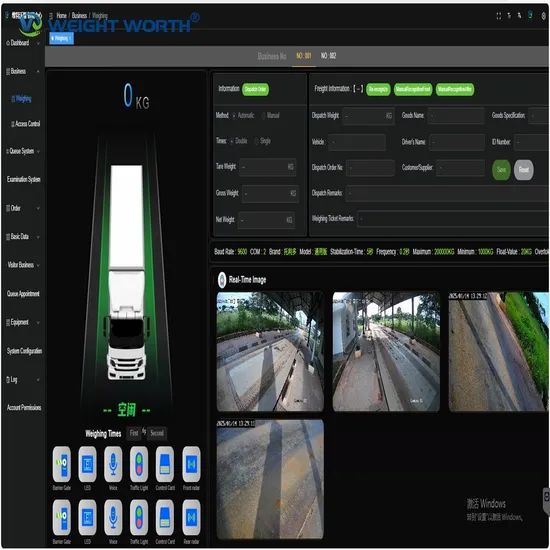Click the second-row Voice microphone icon
Screen dimensions: 550x550
pos(113,518)
